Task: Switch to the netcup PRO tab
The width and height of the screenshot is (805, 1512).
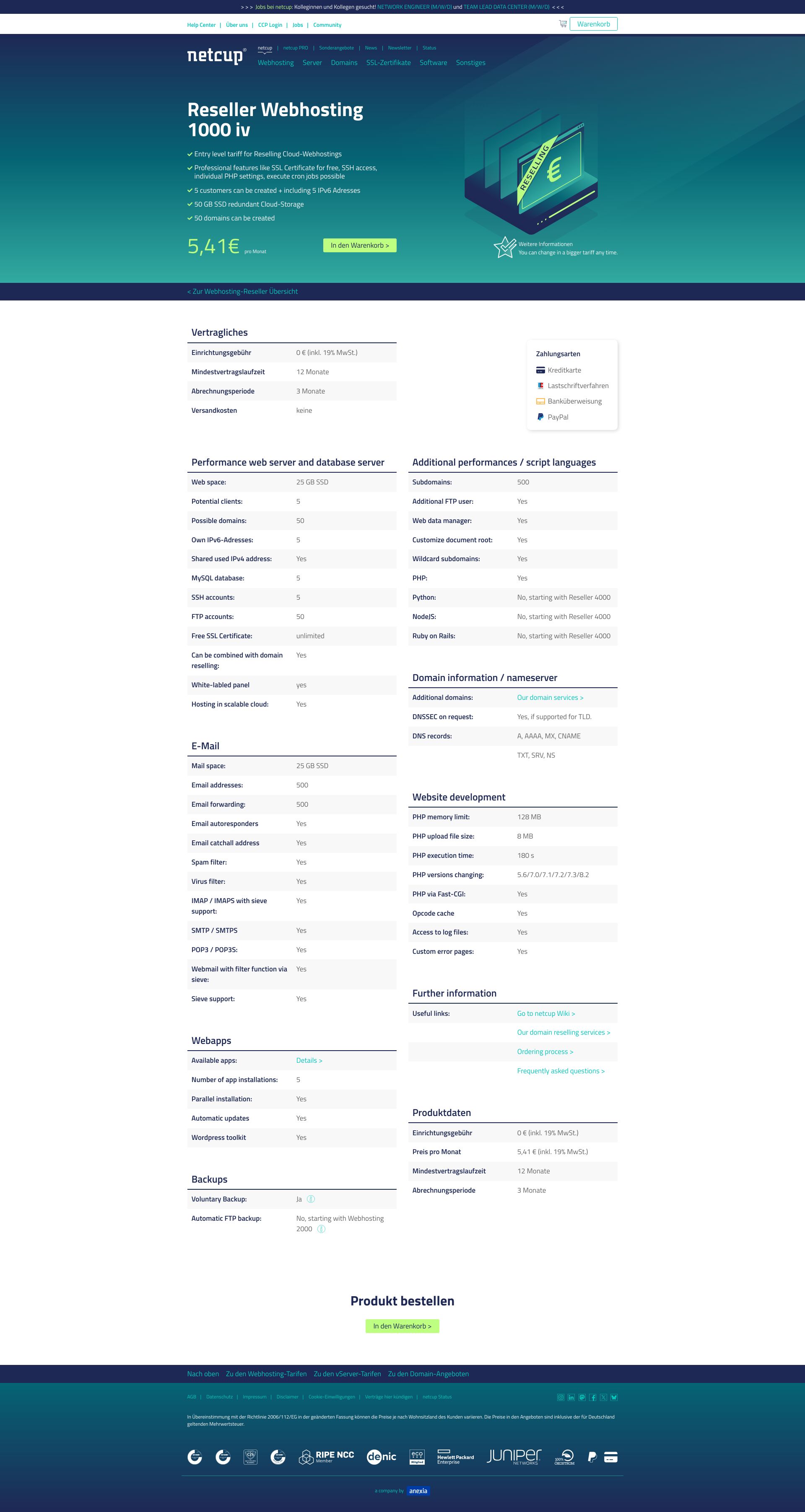Action: (295, 48)
